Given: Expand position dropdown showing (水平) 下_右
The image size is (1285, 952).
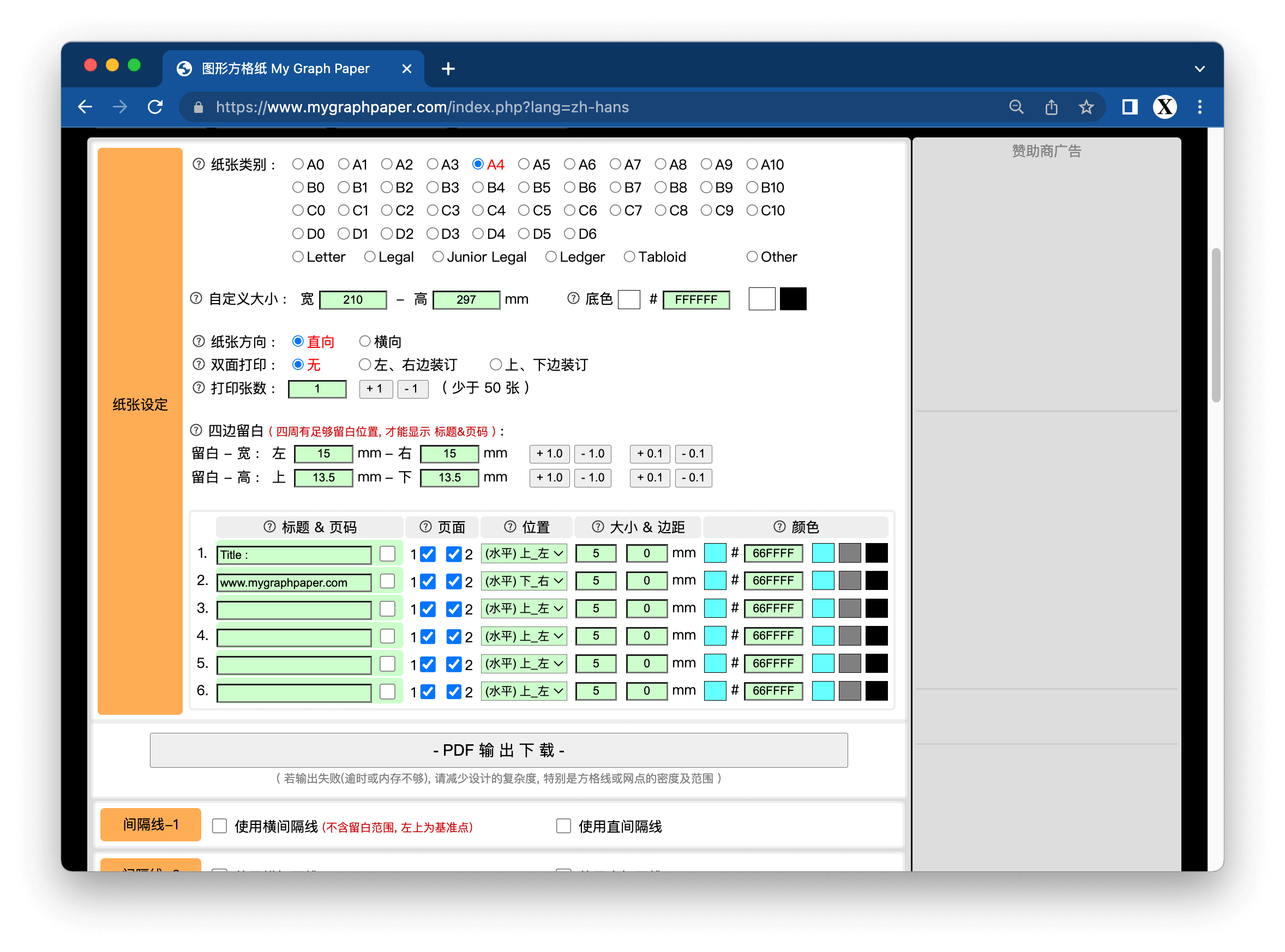Looking at the screenshot, I should (524, 581).
